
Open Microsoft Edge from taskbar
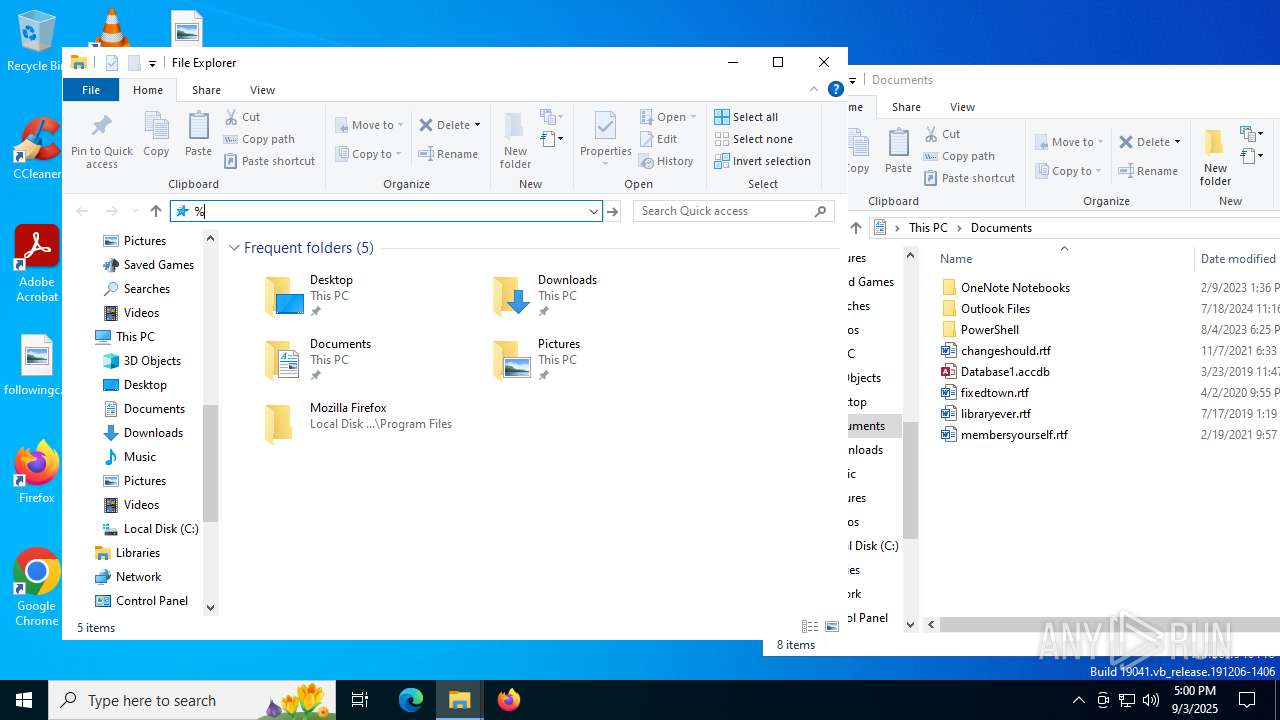pyautogui.click(x=411, y=700)
